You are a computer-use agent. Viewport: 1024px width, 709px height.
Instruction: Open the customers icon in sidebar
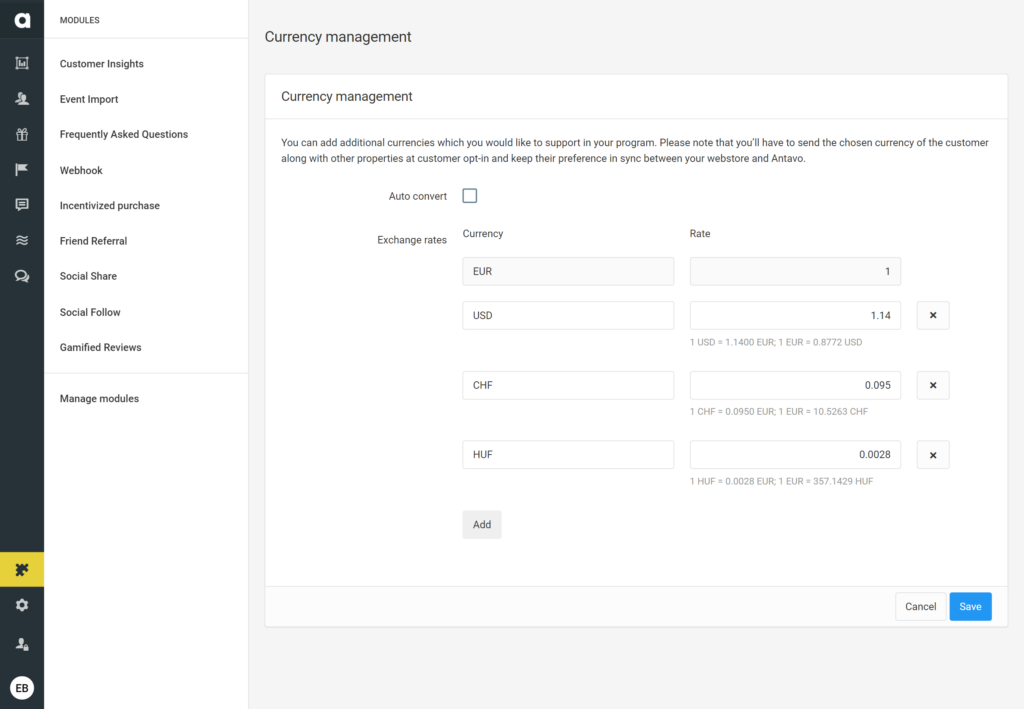22,99
